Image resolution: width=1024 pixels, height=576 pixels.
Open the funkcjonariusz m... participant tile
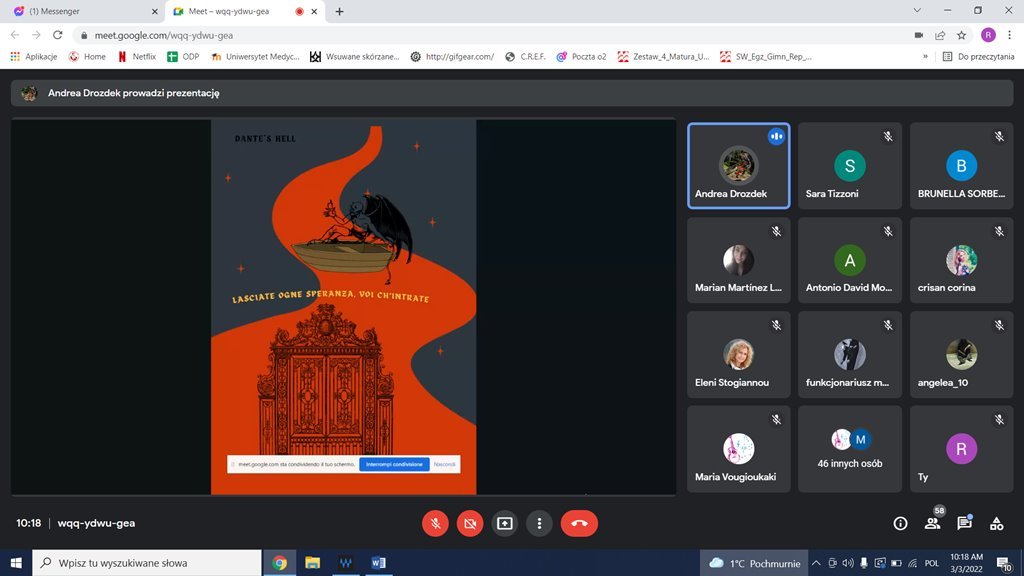[850, 355]
